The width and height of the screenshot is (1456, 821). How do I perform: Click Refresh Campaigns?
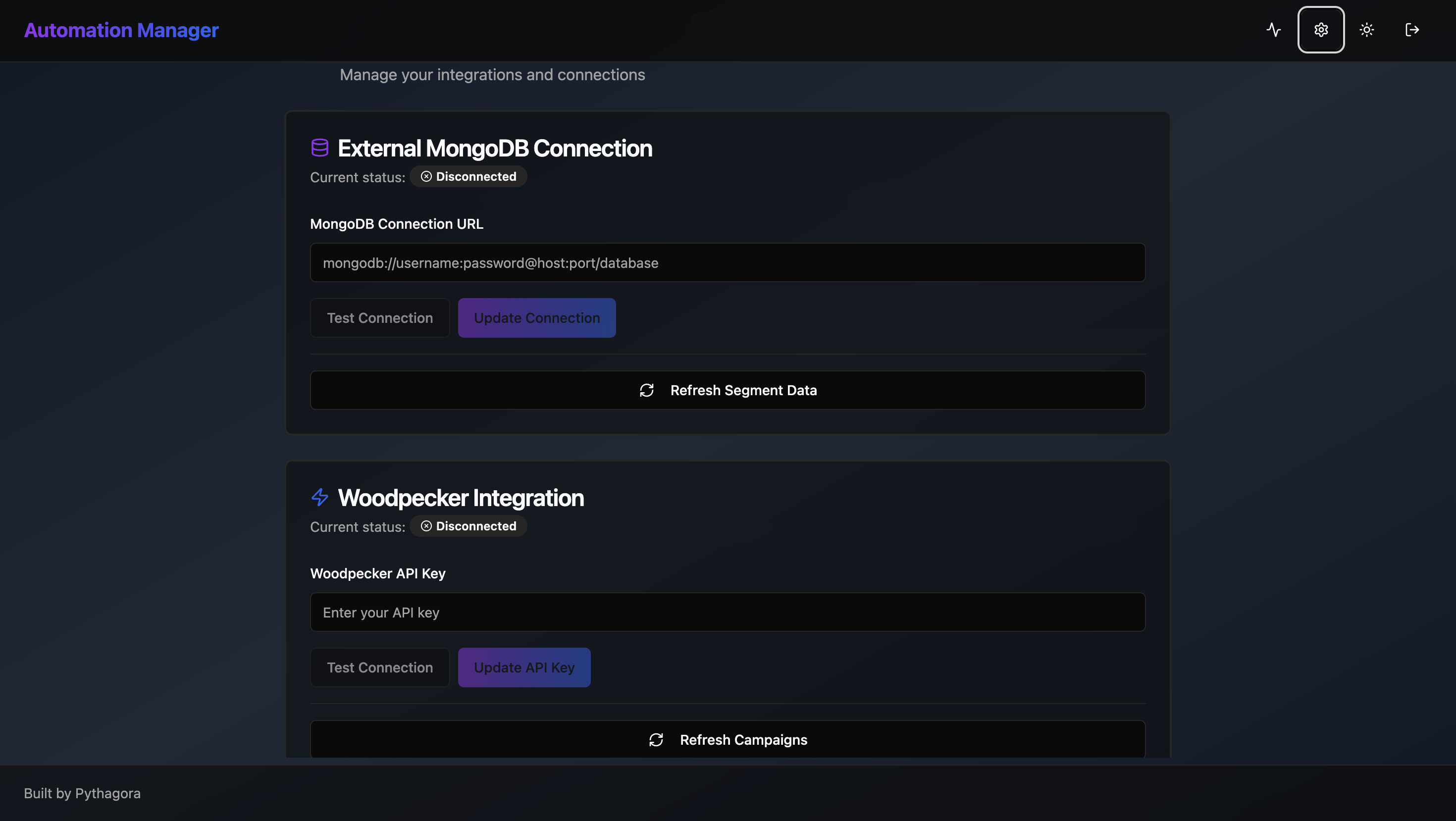[x=728, y=740]
